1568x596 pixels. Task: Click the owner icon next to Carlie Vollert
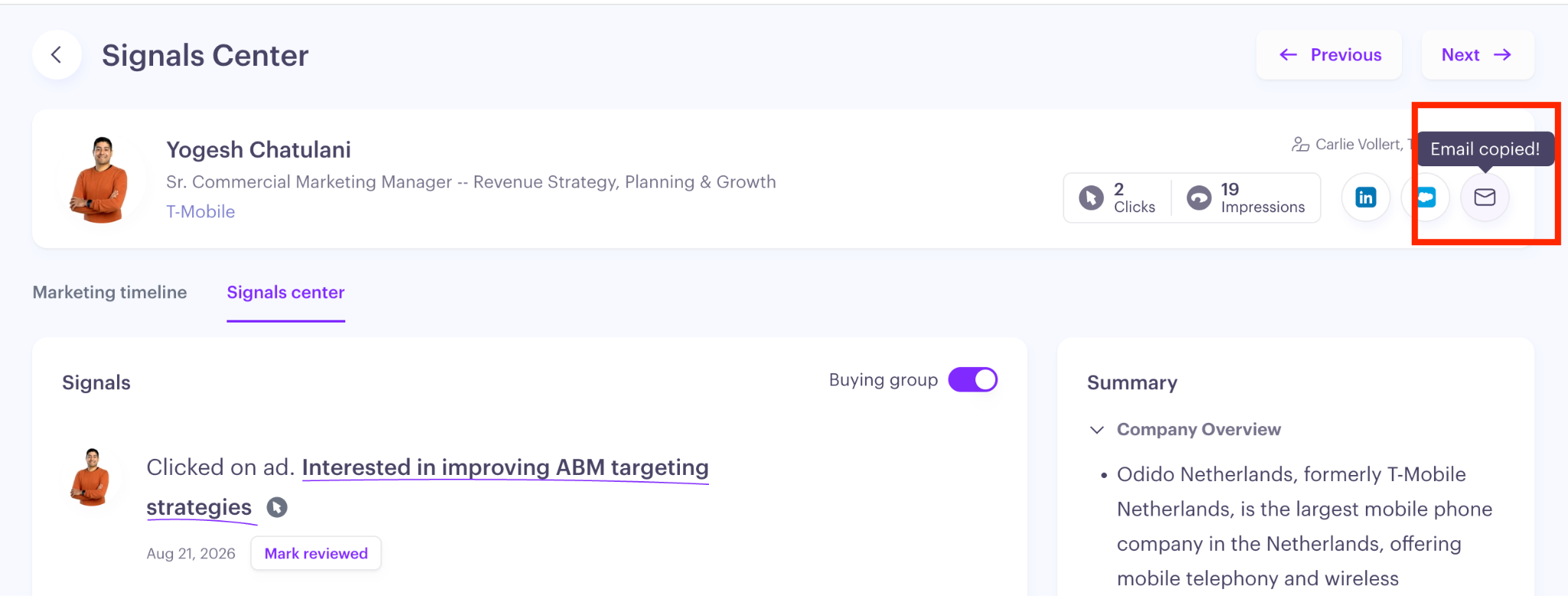(1300, 144)
